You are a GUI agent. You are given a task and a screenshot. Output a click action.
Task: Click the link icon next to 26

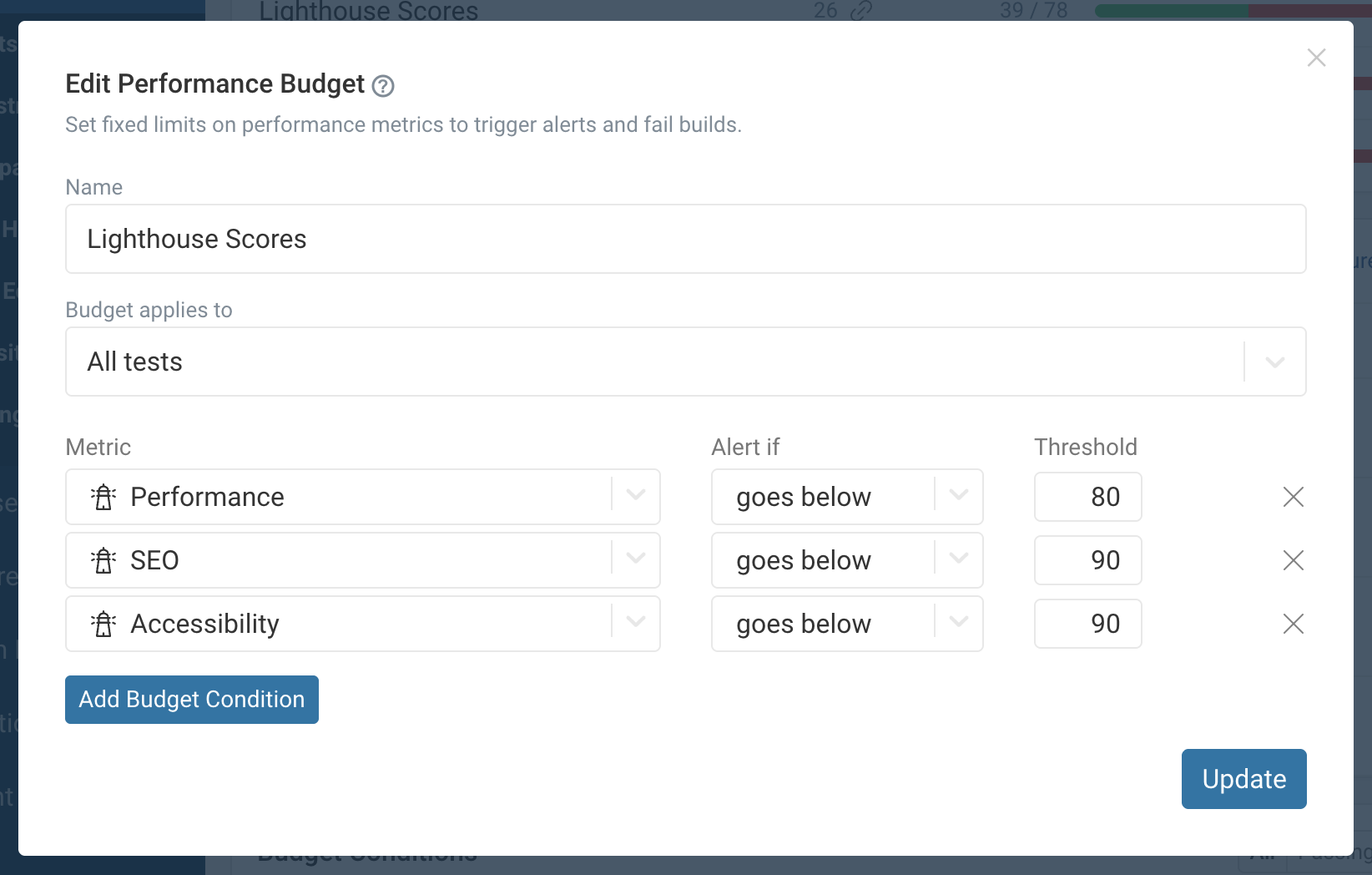(860, 11)
